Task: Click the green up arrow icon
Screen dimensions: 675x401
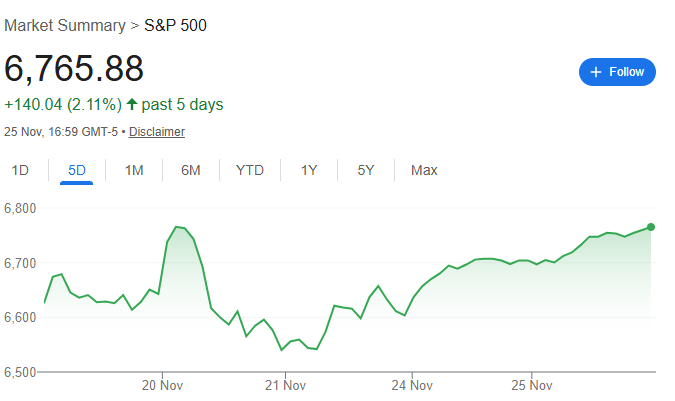Action: point(131,104)
